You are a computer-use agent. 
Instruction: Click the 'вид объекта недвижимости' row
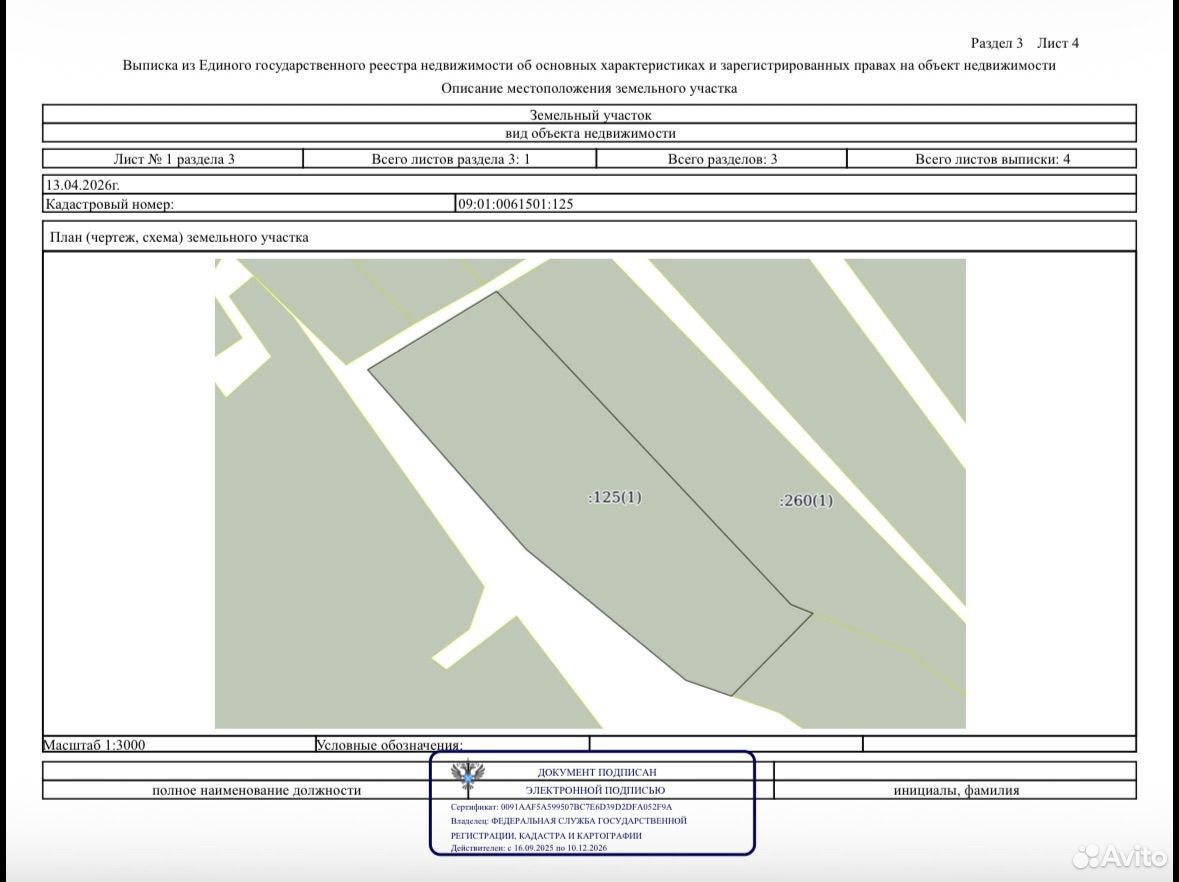(x=590, y=133)
